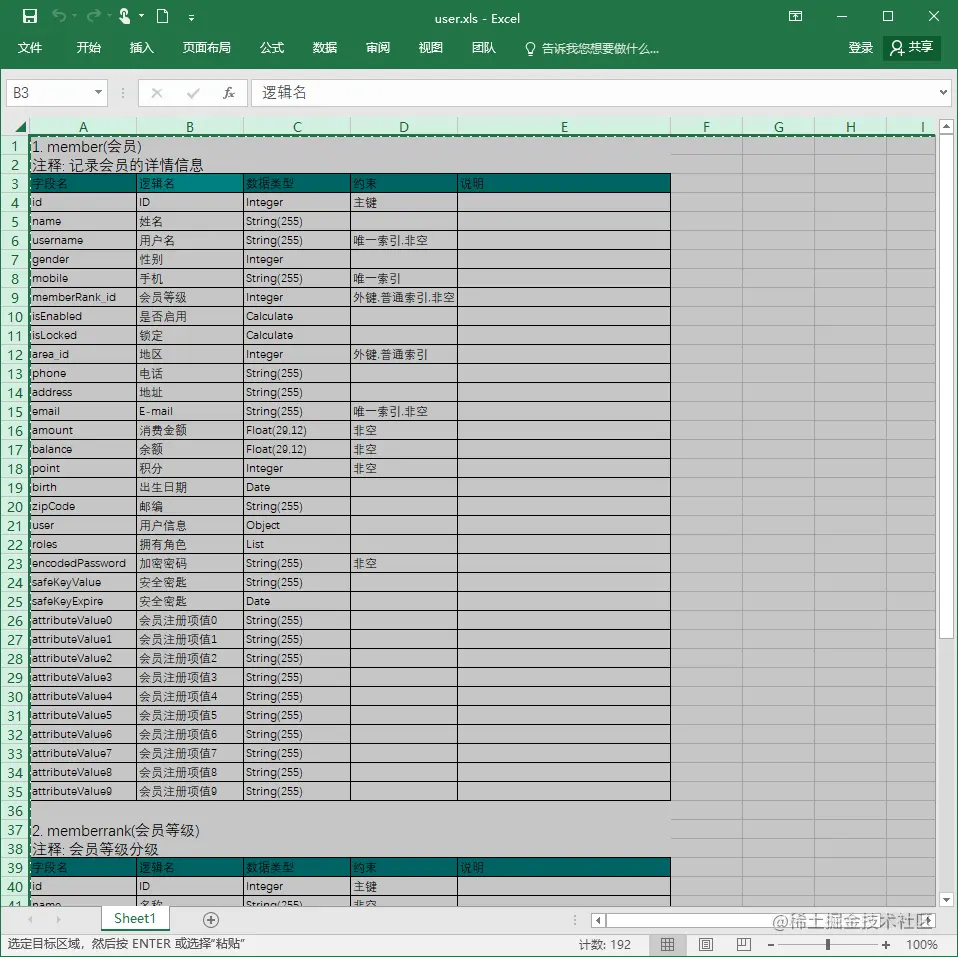Select cell with text '唯一索引.非空' in row 6
The height and width of the screenshot is (957, 958).
click(x=404, y=240)
